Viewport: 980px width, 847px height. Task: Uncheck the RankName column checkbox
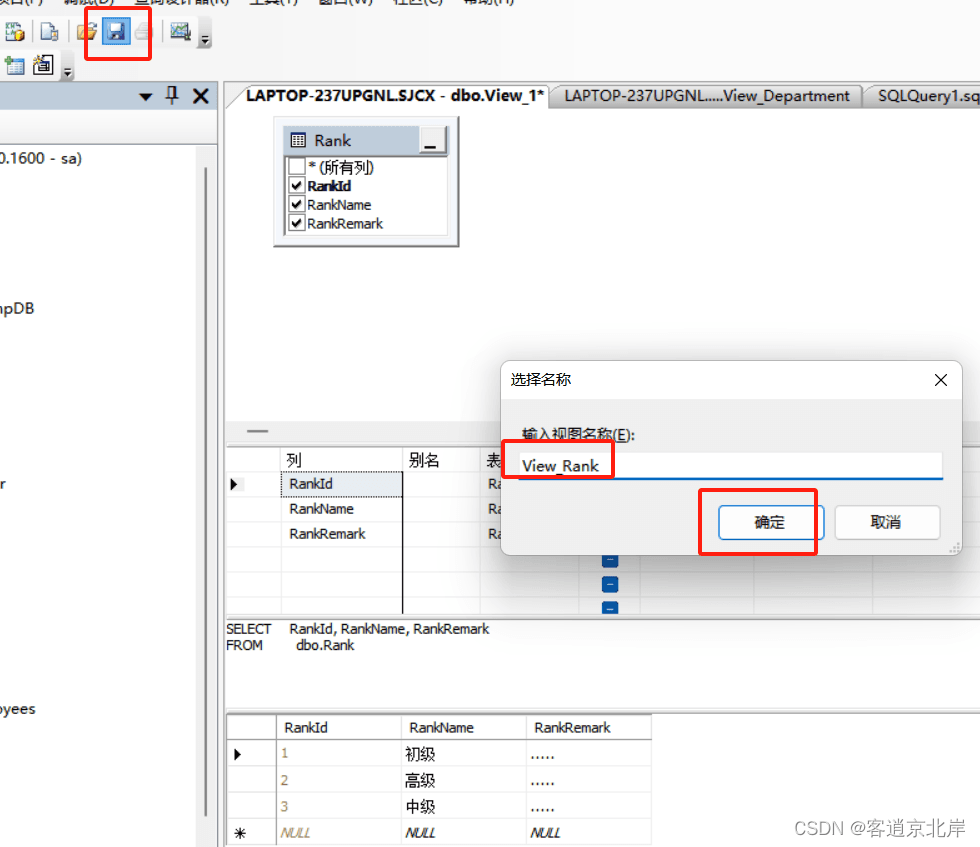coord(296,204)
